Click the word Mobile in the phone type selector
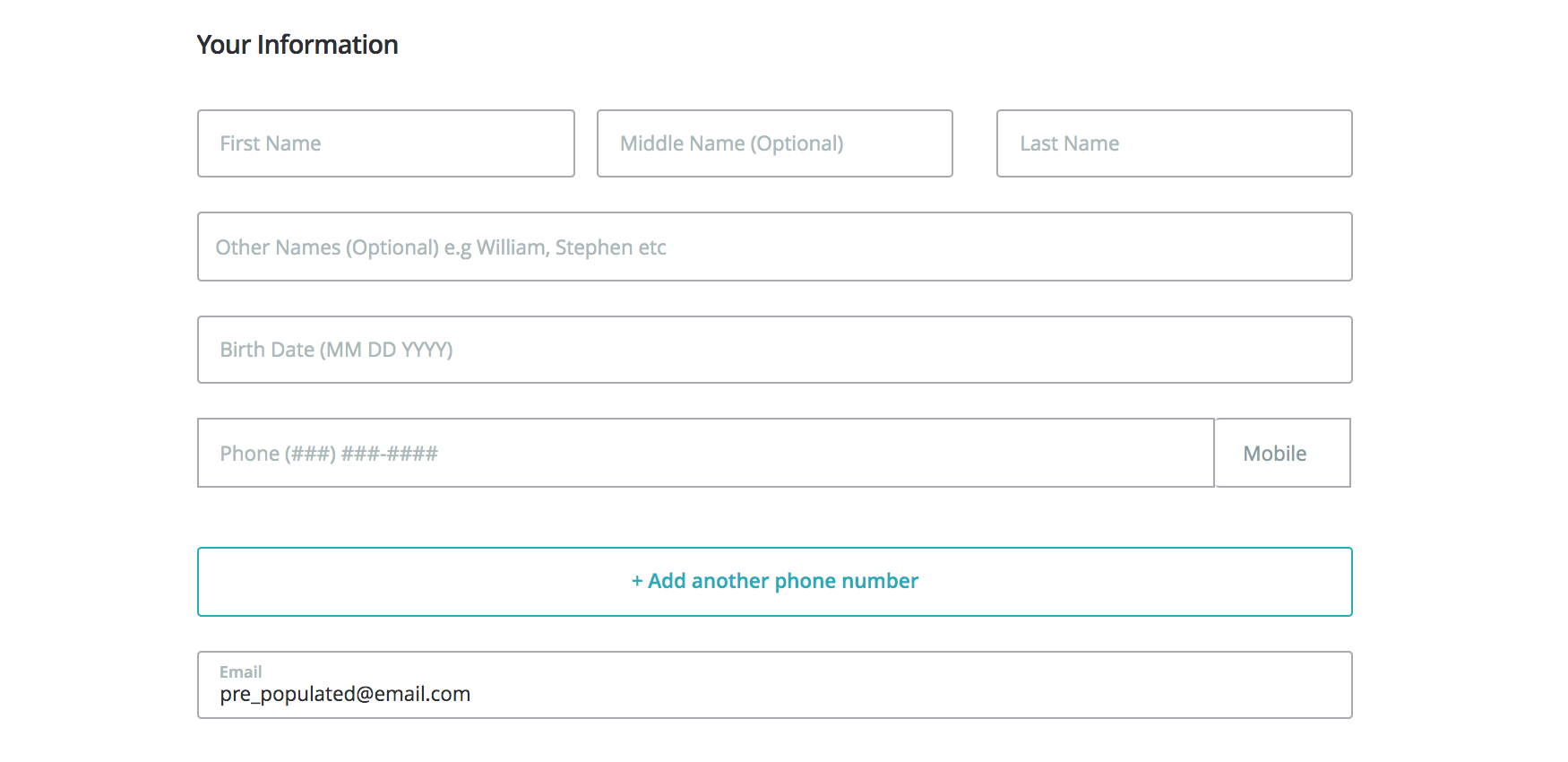This screenshot has height=762, width=1568. [x=1274, y=454]
